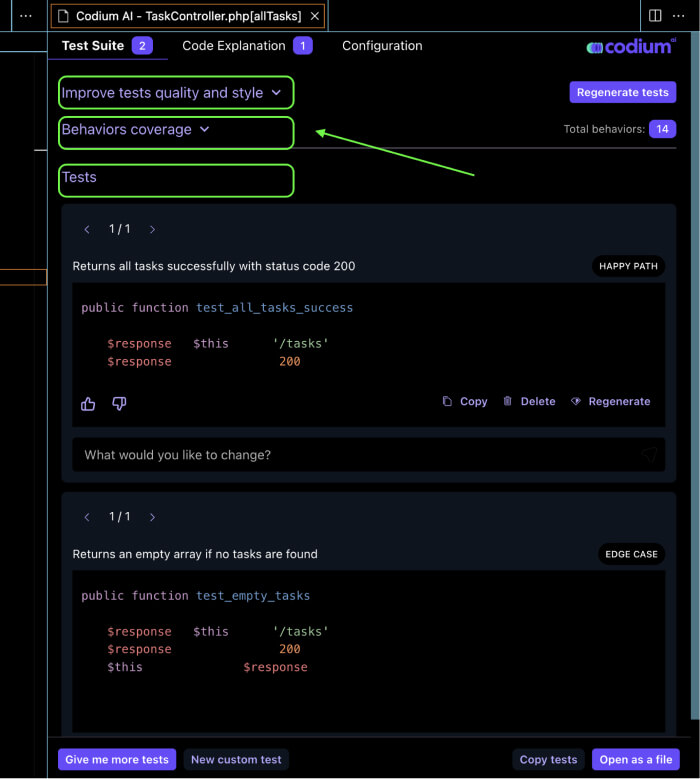
Task: Select the Codium AI TaskController.php editor tab
Action: (x=188, y=16)
